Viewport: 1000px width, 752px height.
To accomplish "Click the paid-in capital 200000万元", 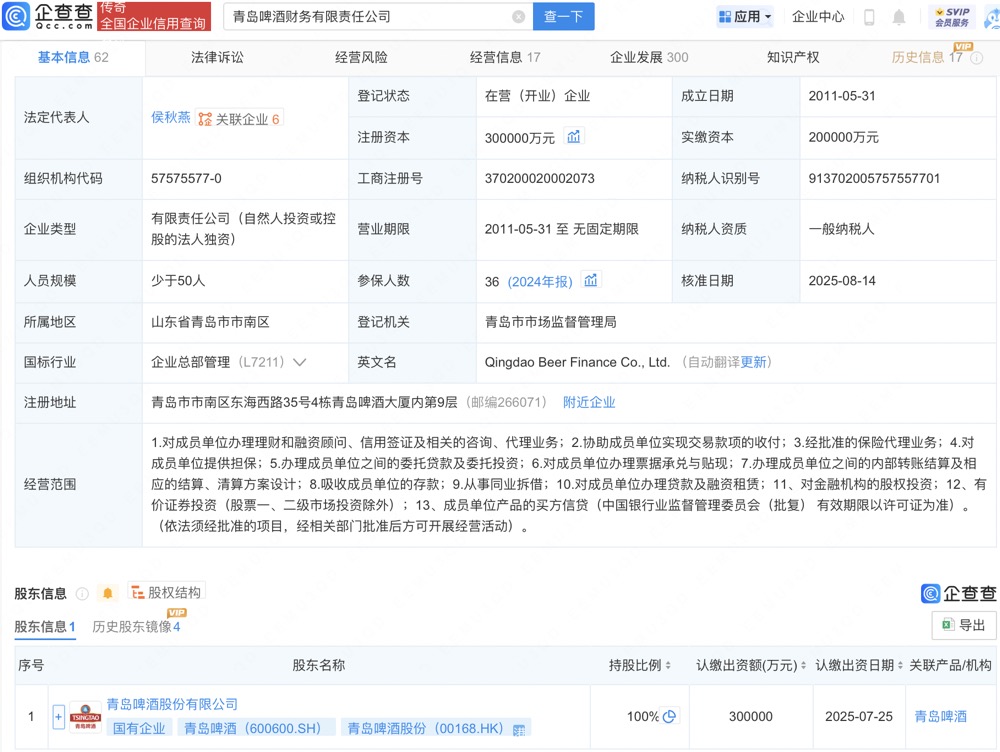I will click(843, 137).
